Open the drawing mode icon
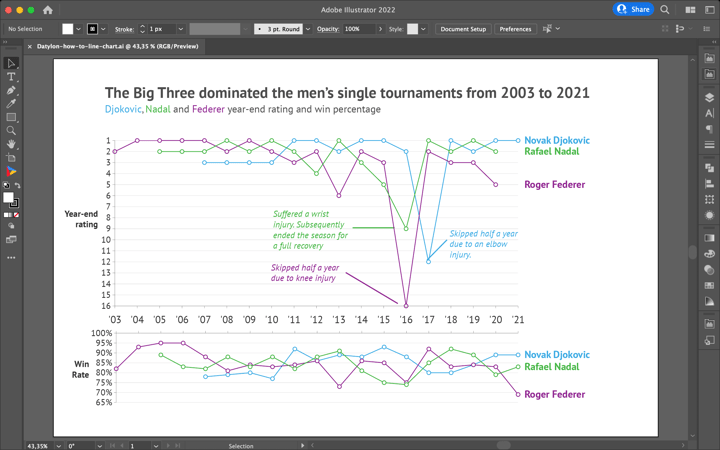The height and width of the screenshot is (450, 720). [11, 226]
